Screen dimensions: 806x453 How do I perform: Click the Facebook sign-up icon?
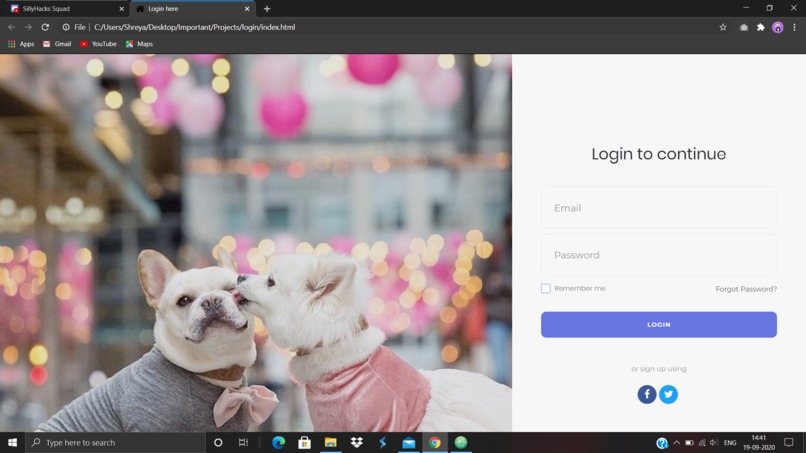pyautogui.click(x=647, y=394)
